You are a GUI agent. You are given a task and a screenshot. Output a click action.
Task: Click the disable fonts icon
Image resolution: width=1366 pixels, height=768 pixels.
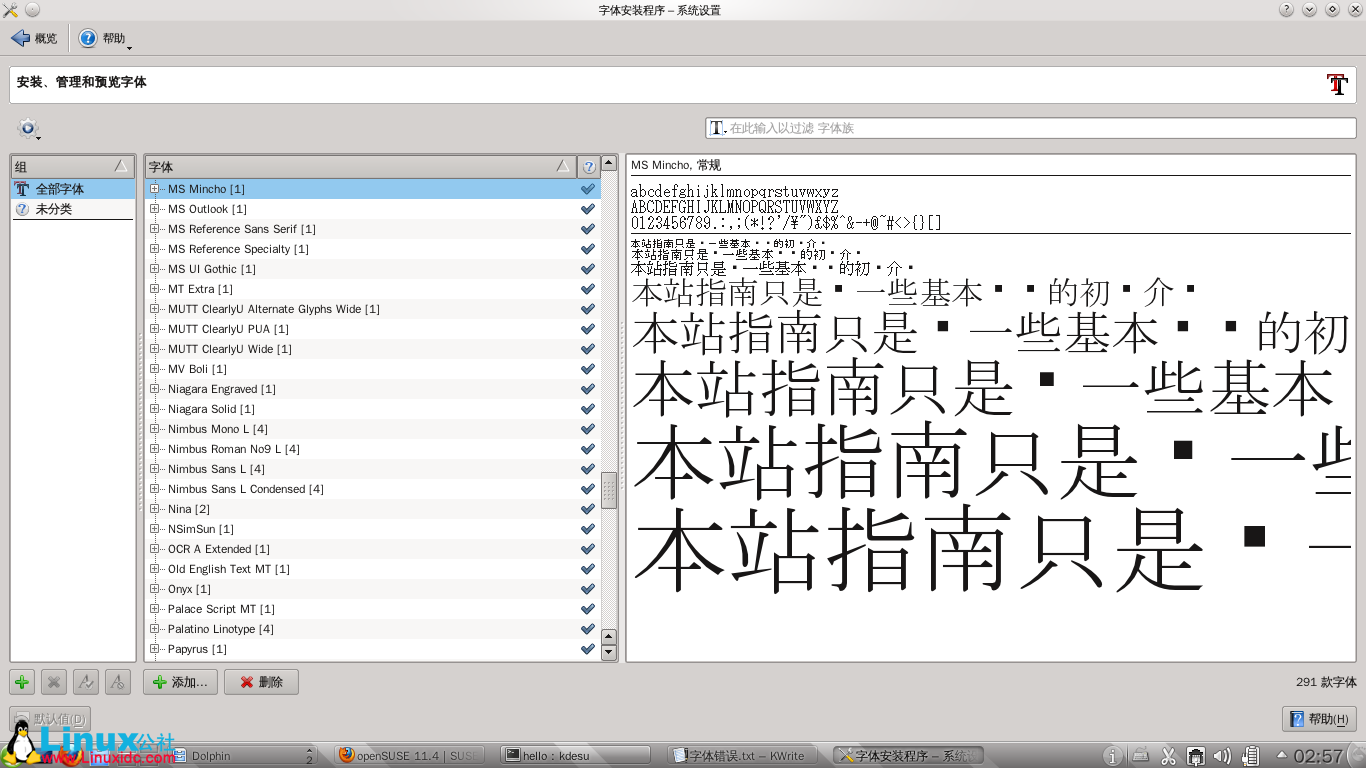point(118,682)
